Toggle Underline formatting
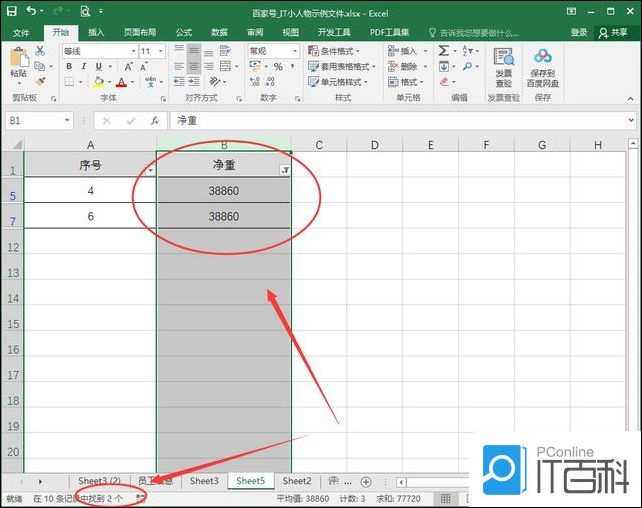The image size is (642, 508). (x=98, y=67)
